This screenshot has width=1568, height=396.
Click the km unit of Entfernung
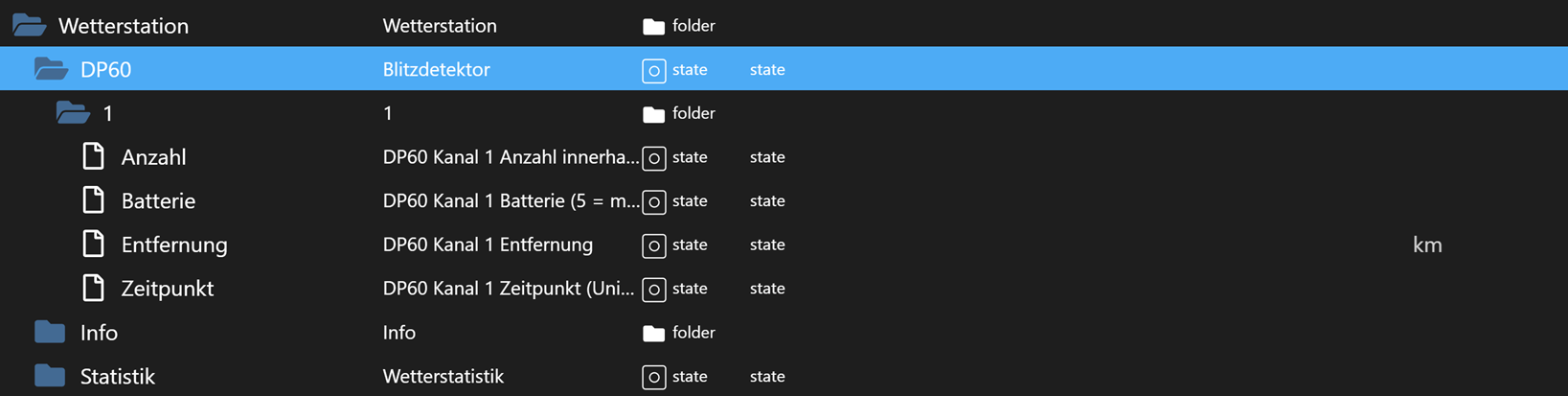[x=1427, y=245]
